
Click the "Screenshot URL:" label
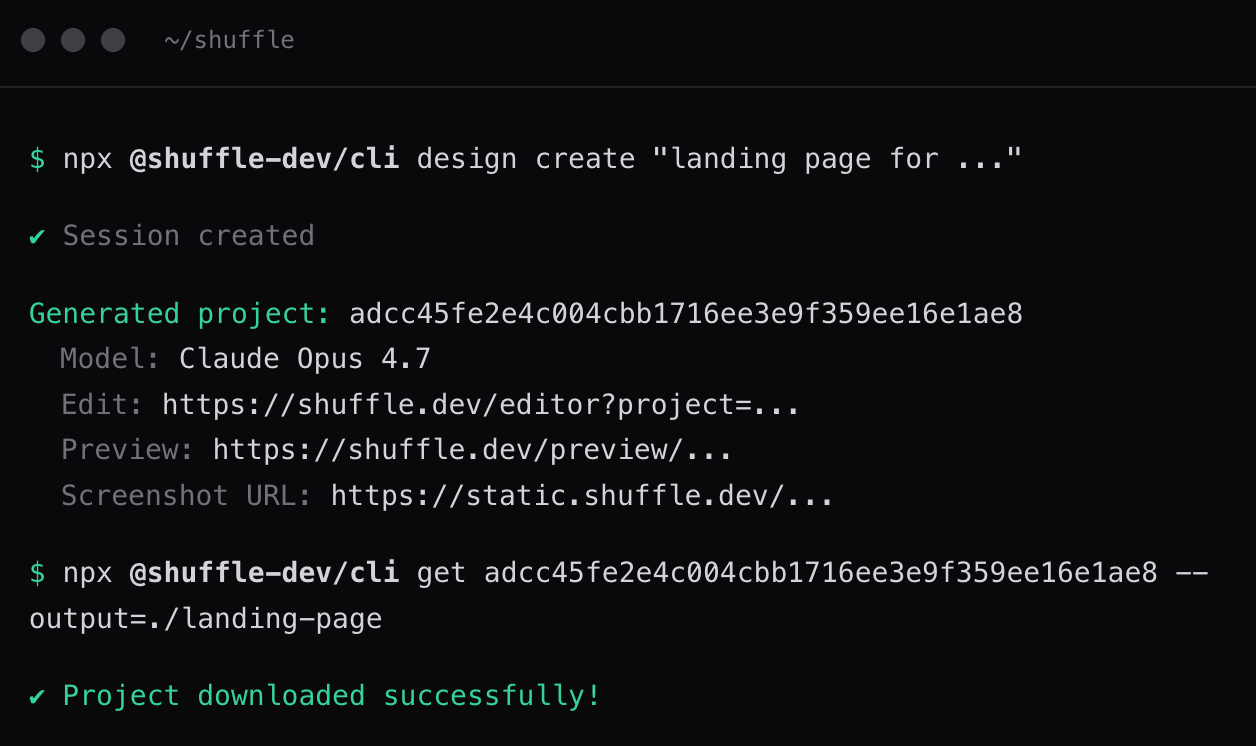click(x=187, y=495)
